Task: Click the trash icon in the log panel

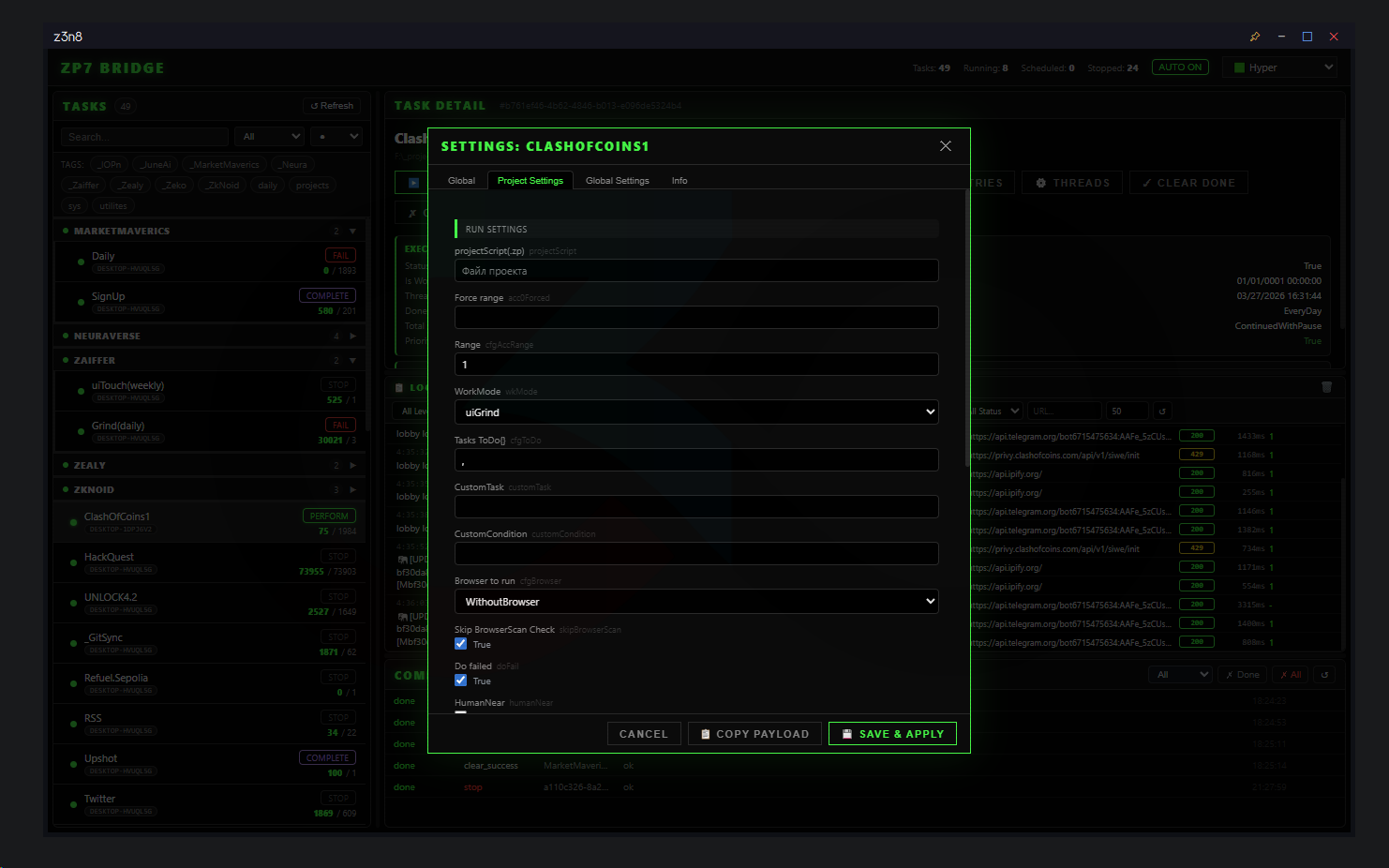Action: click(1326, 387)
